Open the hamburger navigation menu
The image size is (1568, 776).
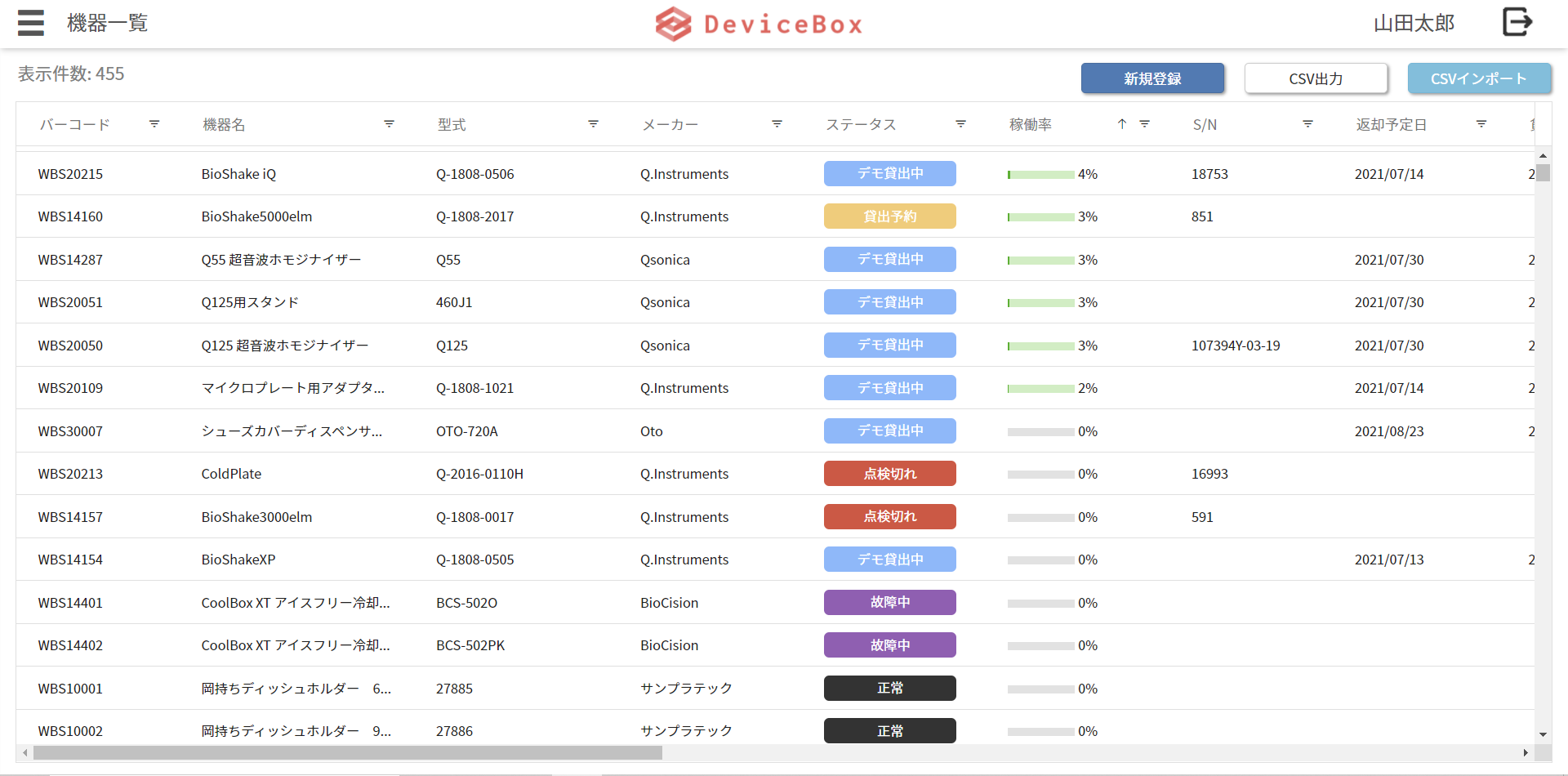click(31, 23)
